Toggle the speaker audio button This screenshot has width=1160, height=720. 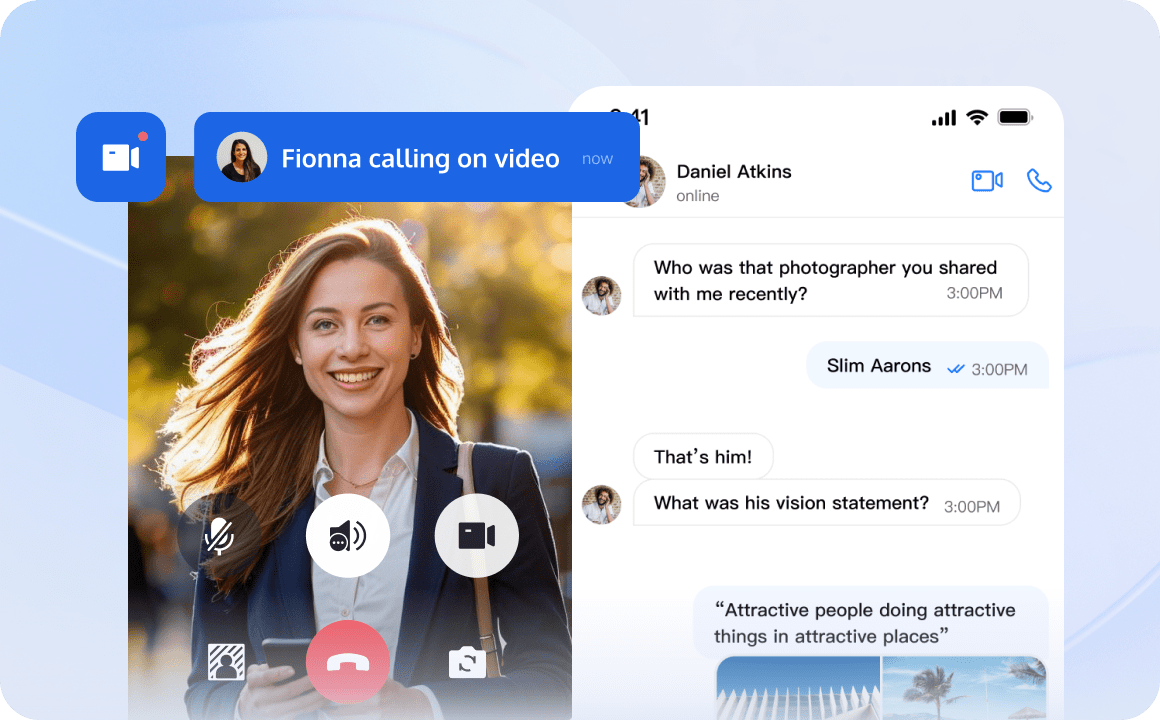pyautogui.click(x=348, y=536)
